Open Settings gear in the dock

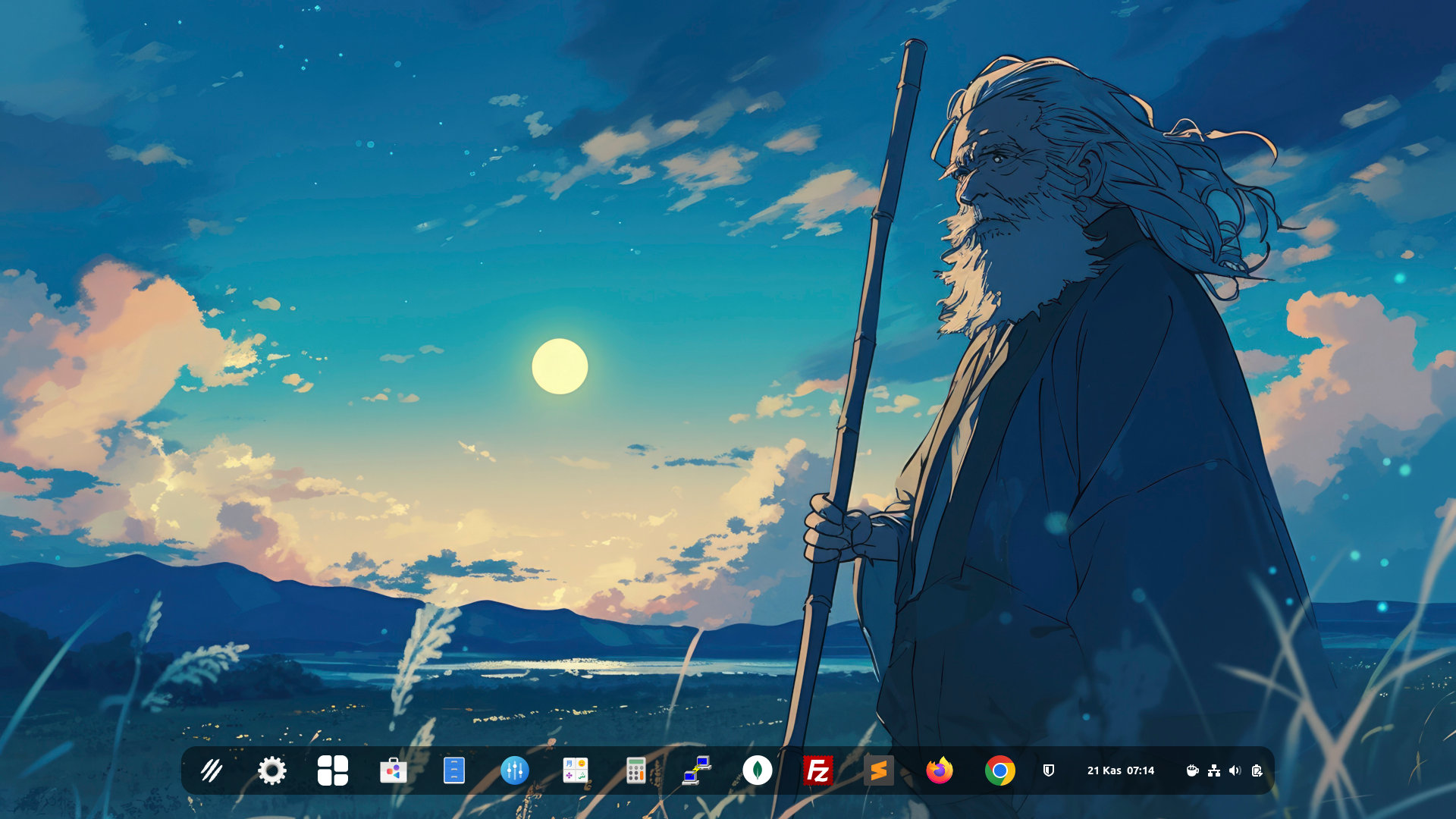coord(272,770)
